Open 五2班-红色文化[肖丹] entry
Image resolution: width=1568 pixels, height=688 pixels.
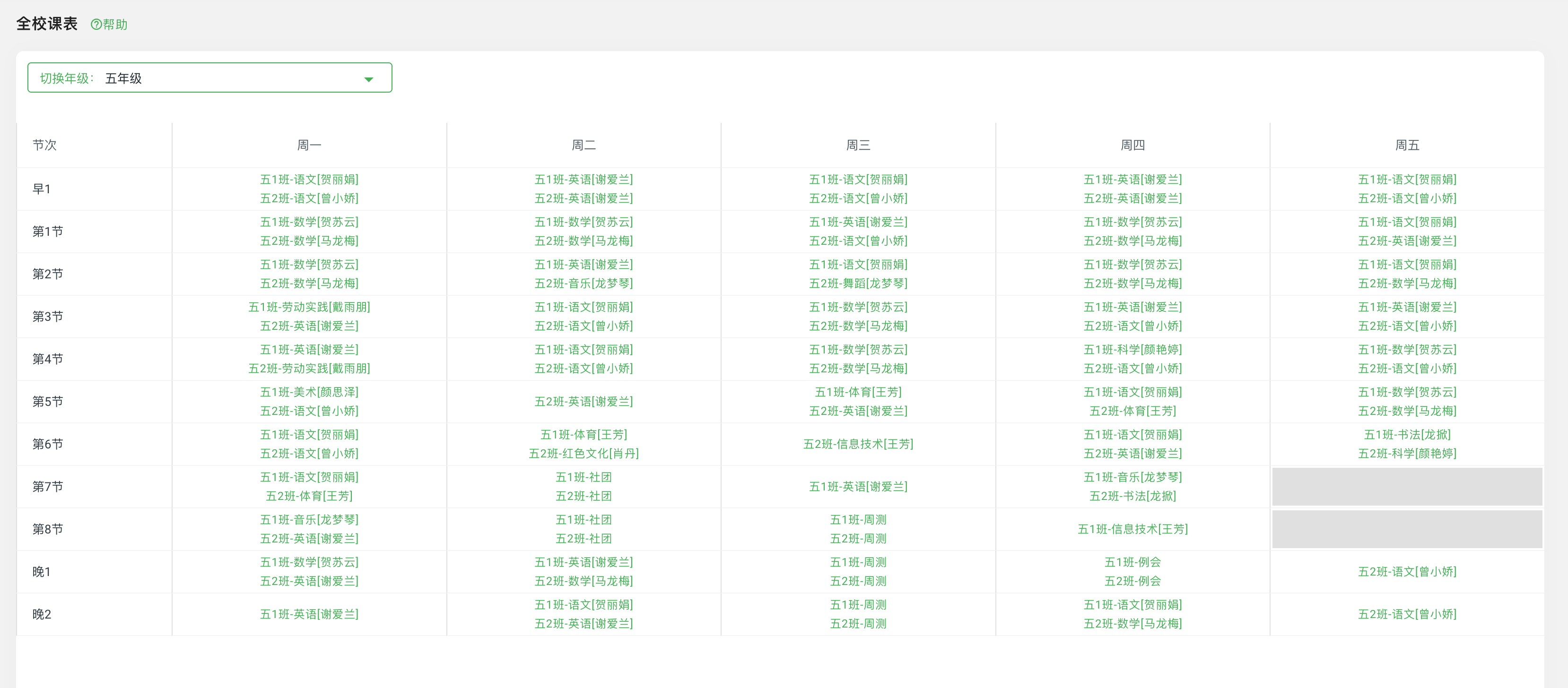click(x=583, y=454)
